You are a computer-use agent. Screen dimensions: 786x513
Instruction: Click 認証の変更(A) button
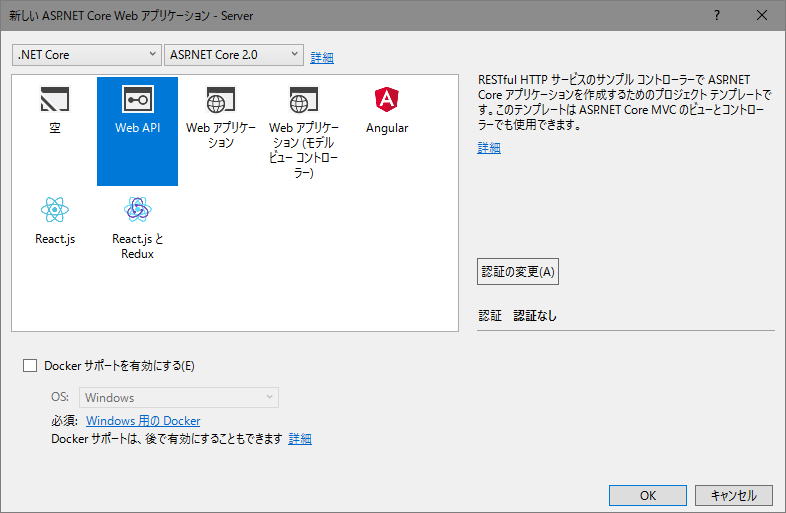(518, 272)
